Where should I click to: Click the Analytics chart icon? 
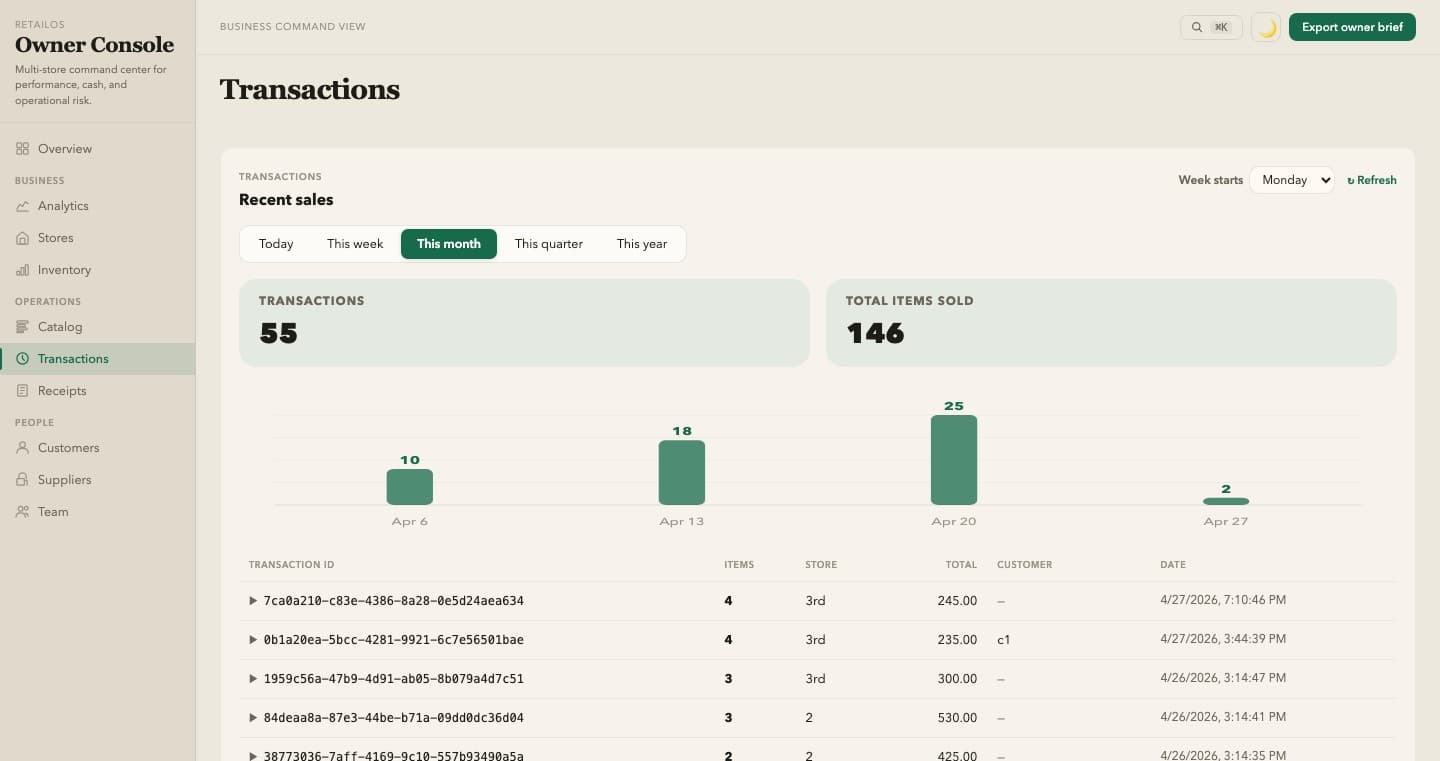[x=22, y=206]
